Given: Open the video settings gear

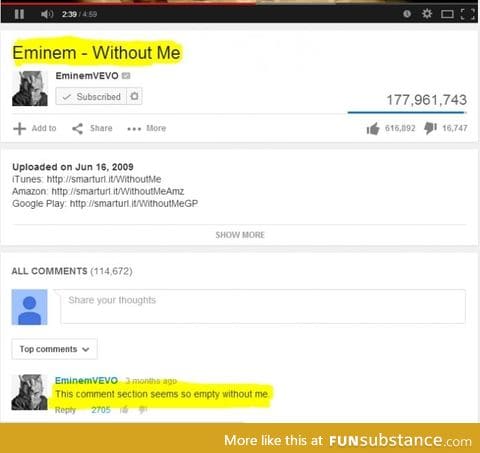Looking at the screenshot, I should pyautogui.click(x=427, y=14).
